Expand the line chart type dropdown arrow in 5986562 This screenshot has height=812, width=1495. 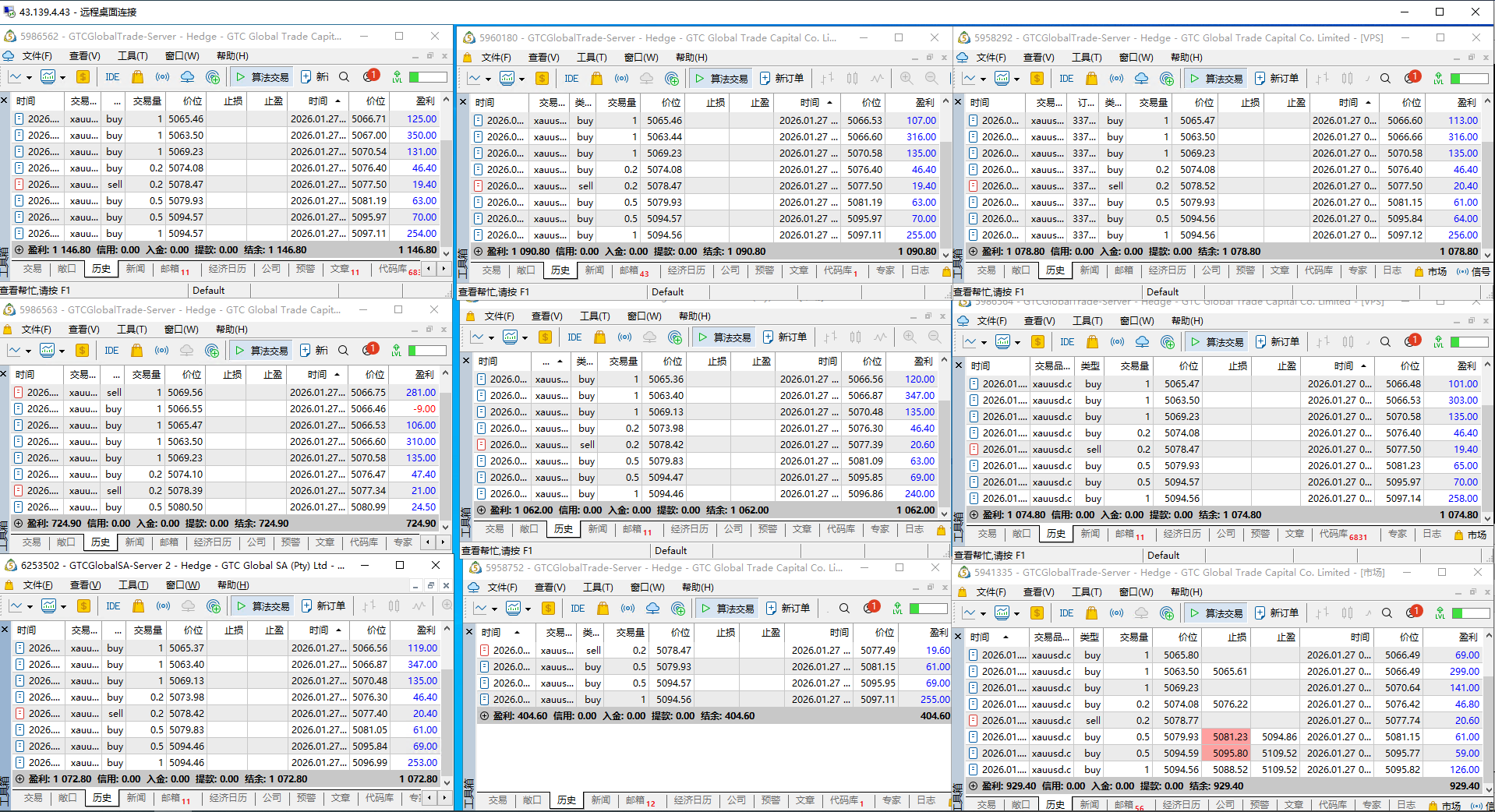pos(29,77)
